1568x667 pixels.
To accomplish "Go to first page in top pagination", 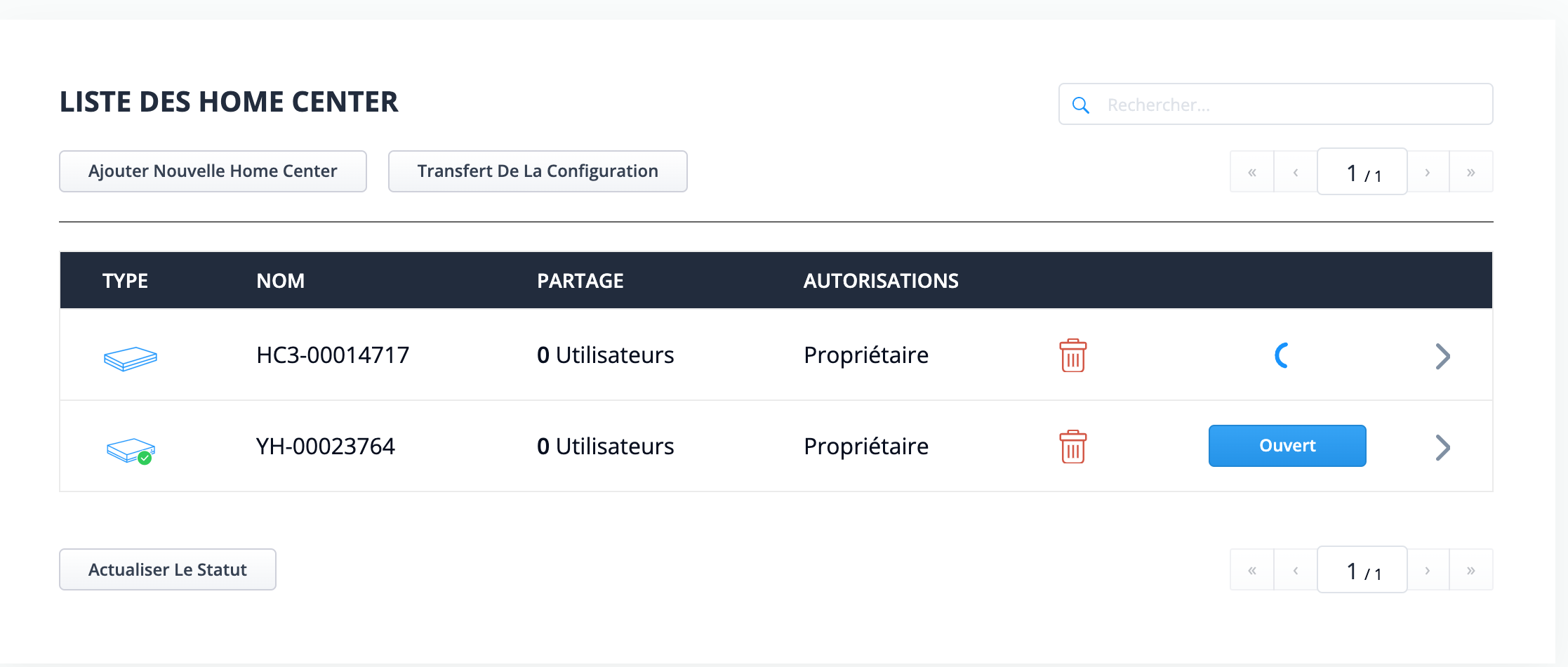I will tap(1252, 172).
